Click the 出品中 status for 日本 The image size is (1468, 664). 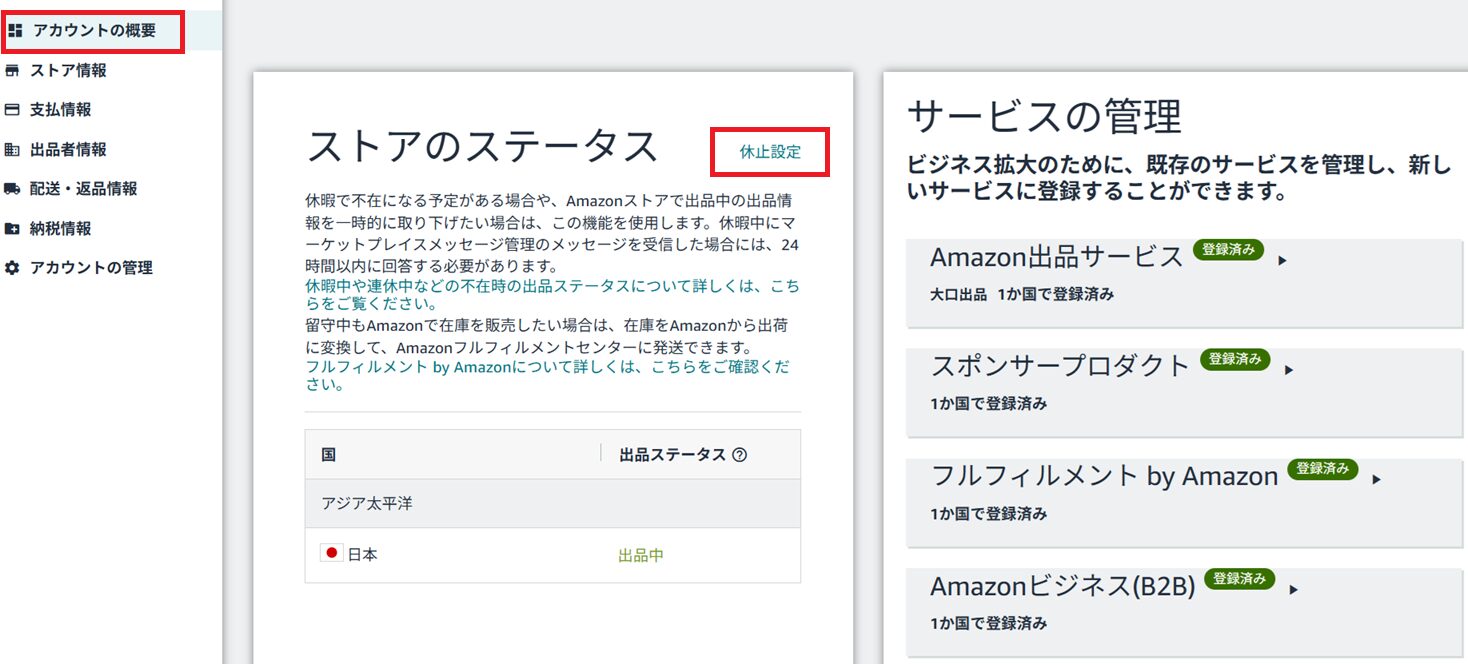point(641,555)
